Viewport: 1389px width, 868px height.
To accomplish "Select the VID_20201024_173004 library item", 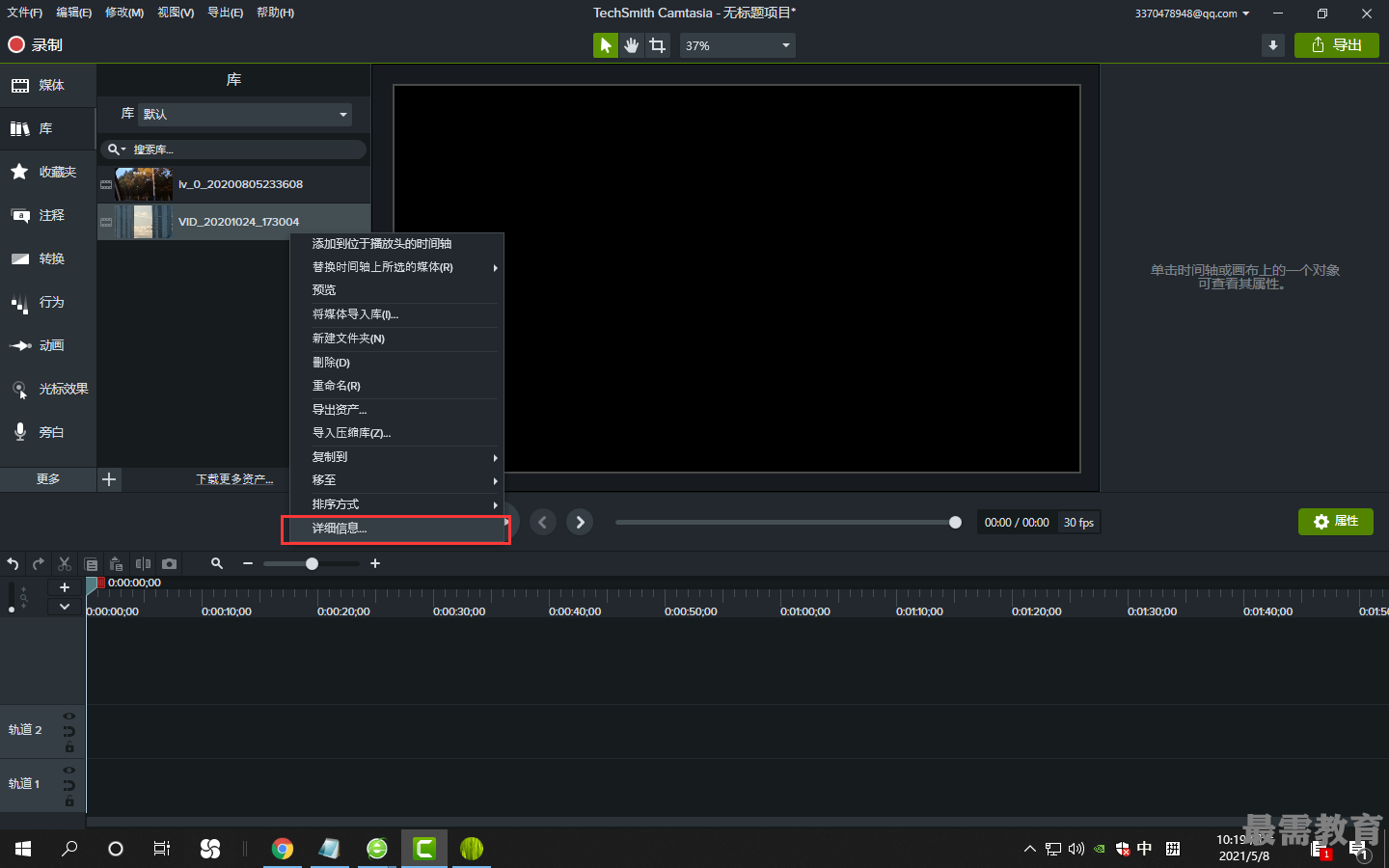I will (233, 221).
